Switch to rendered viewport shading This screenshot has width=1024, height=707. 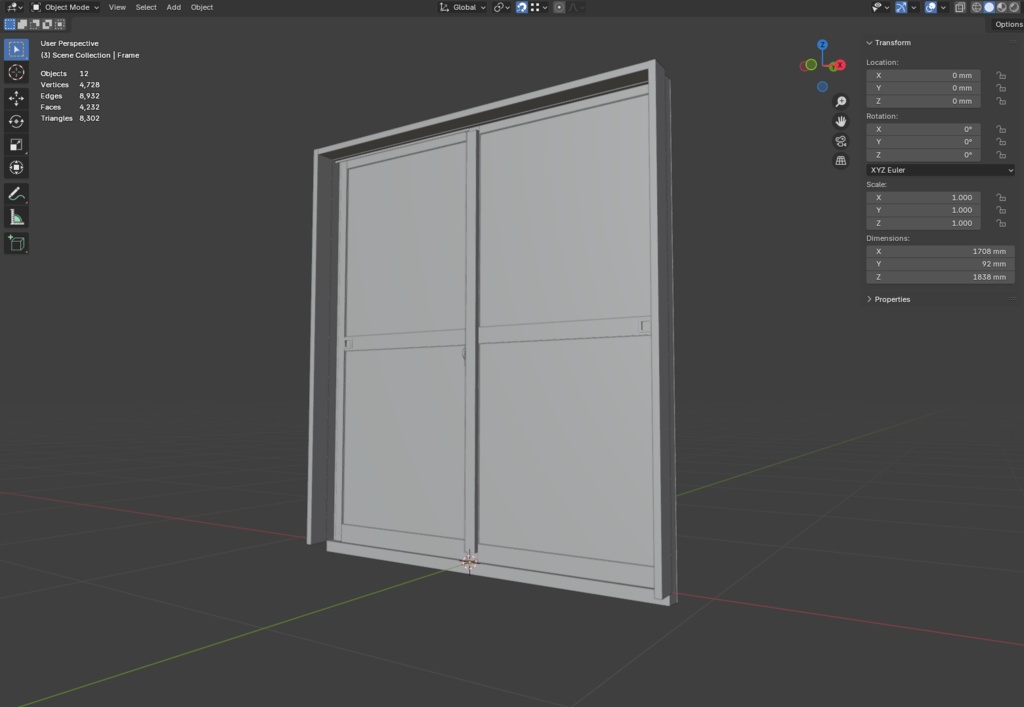pos(1014,7)
